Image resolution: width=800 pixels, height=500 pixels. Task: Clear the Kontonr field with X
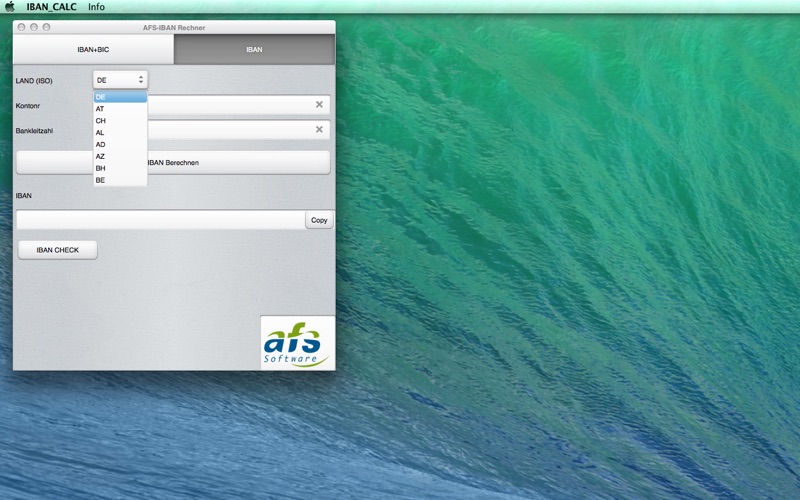click(319, 105)
